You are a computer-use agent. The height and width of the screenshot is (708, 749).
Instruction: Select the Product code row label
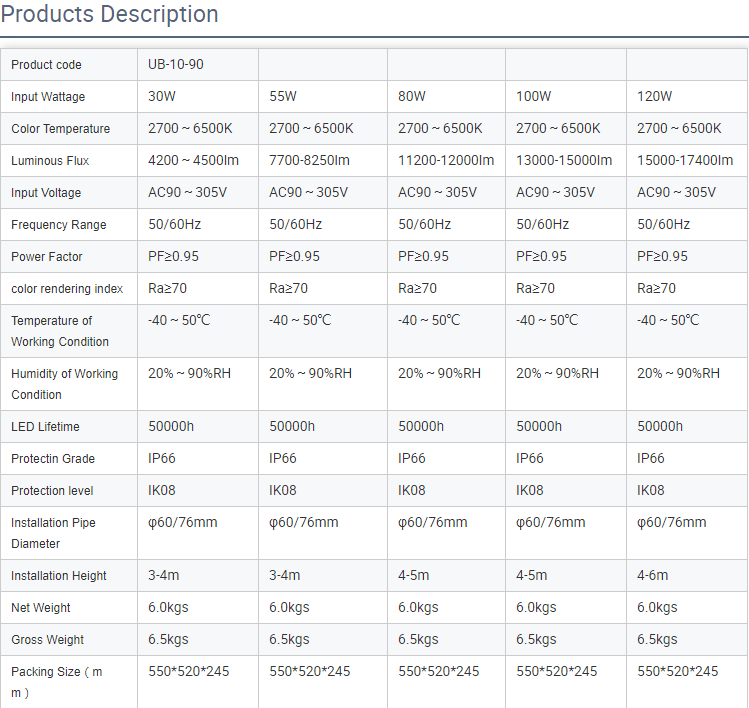(x=46, y=65)
